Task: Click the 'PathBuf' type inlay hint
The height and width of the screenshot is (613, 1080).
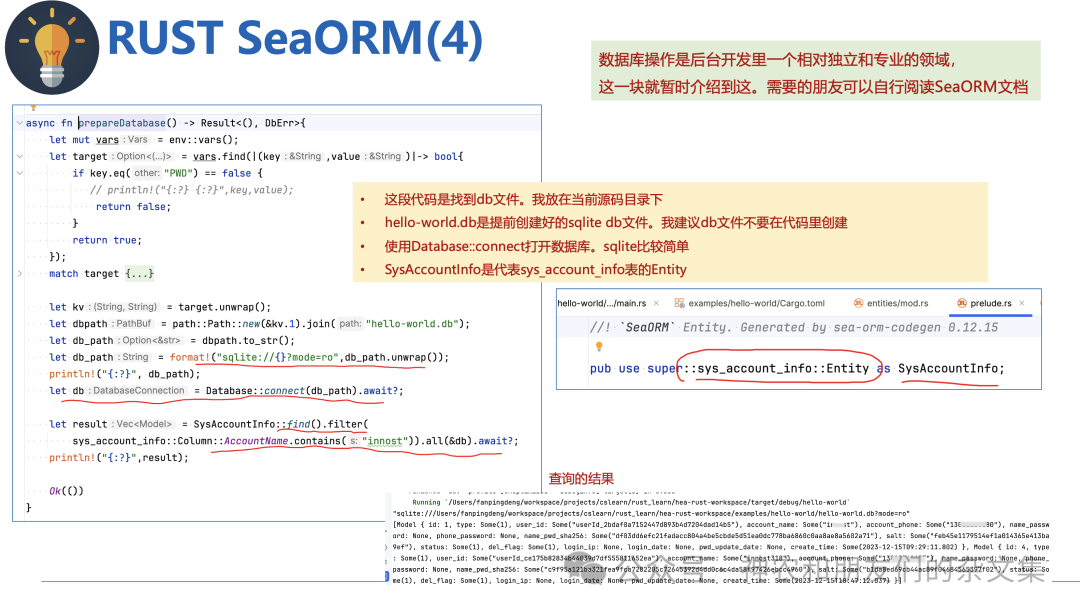Action: pyautogui.click(x=132, y=324)
